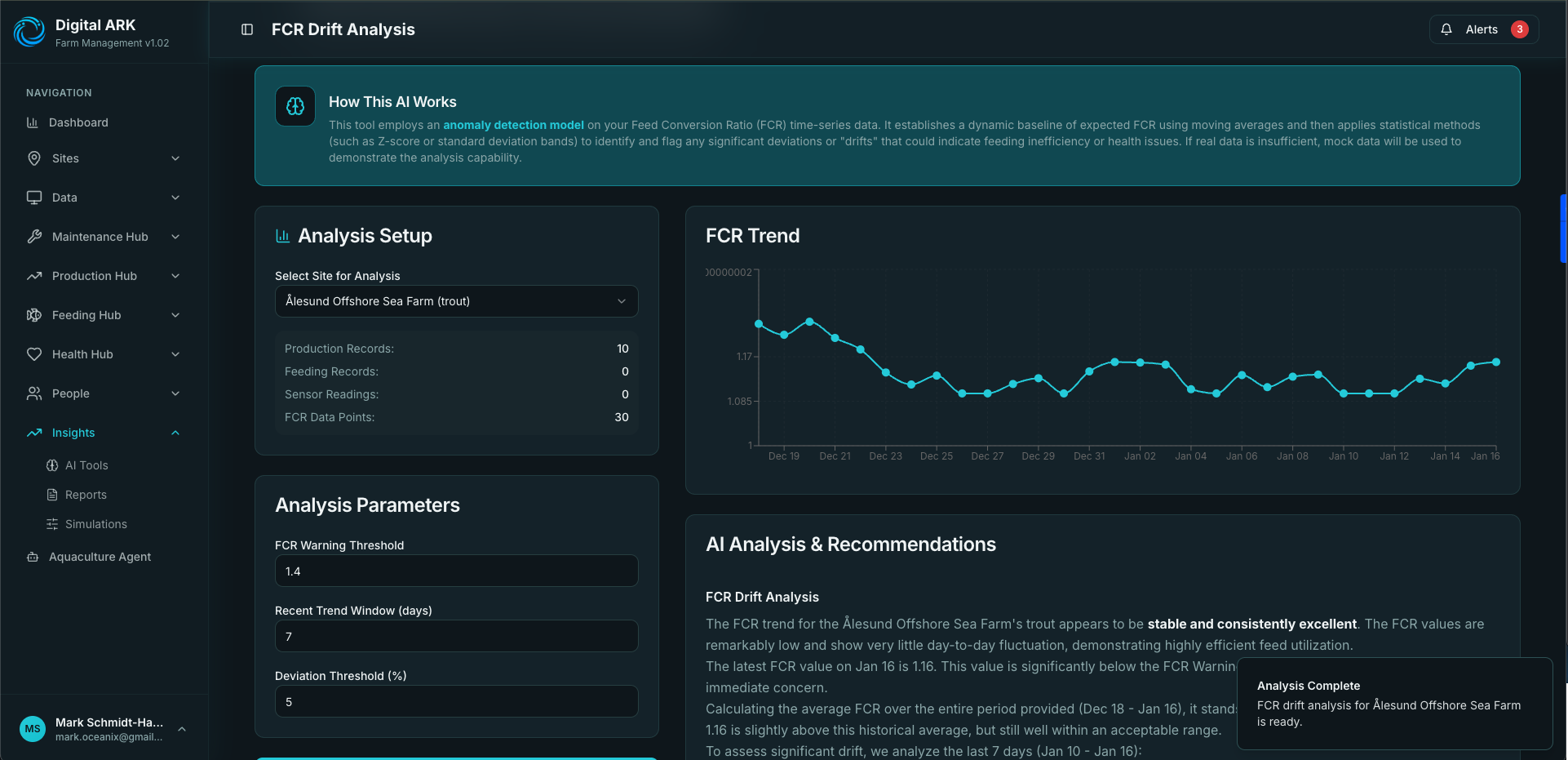Click the AI Tools brain icon
The image size is (1568, 760).
(52, 465)
